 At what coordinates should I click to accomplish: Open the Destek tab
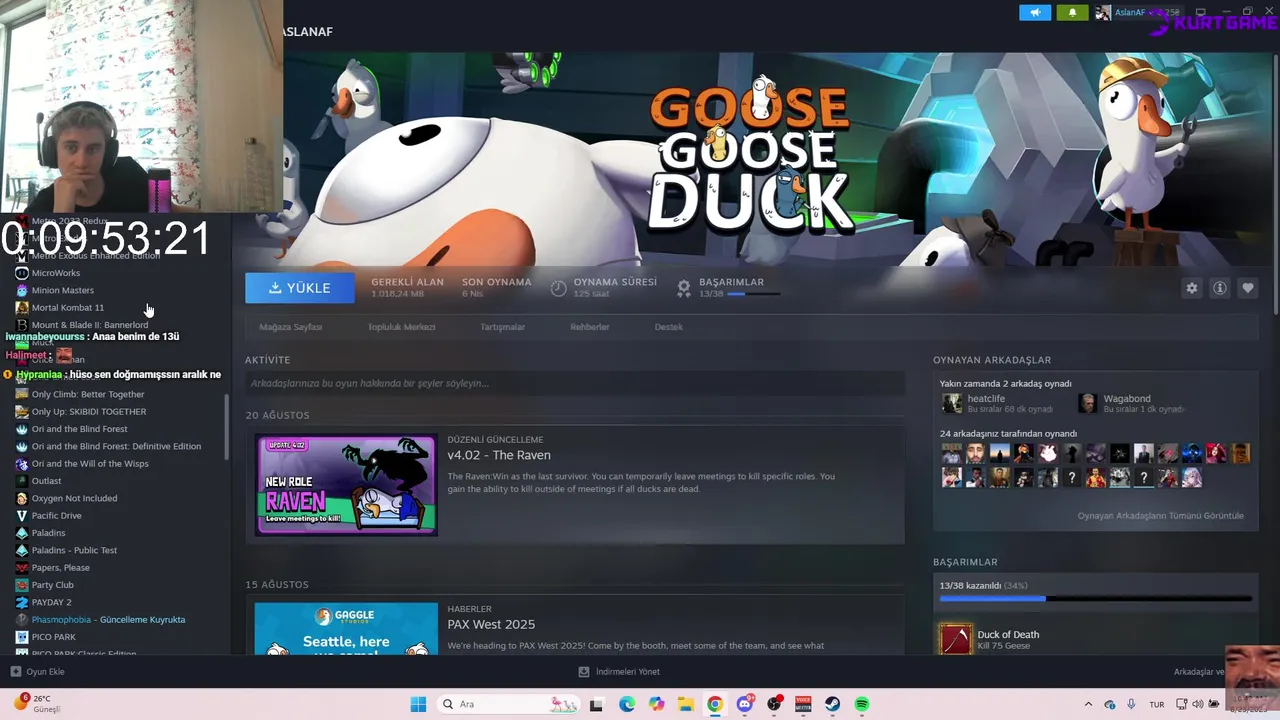(x=669, y=327)
